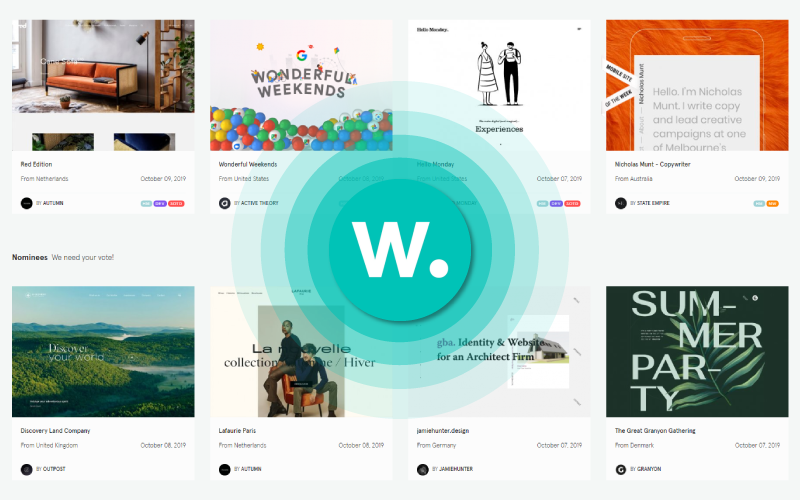Open the Granyon avatar icon

coord(620,469)
